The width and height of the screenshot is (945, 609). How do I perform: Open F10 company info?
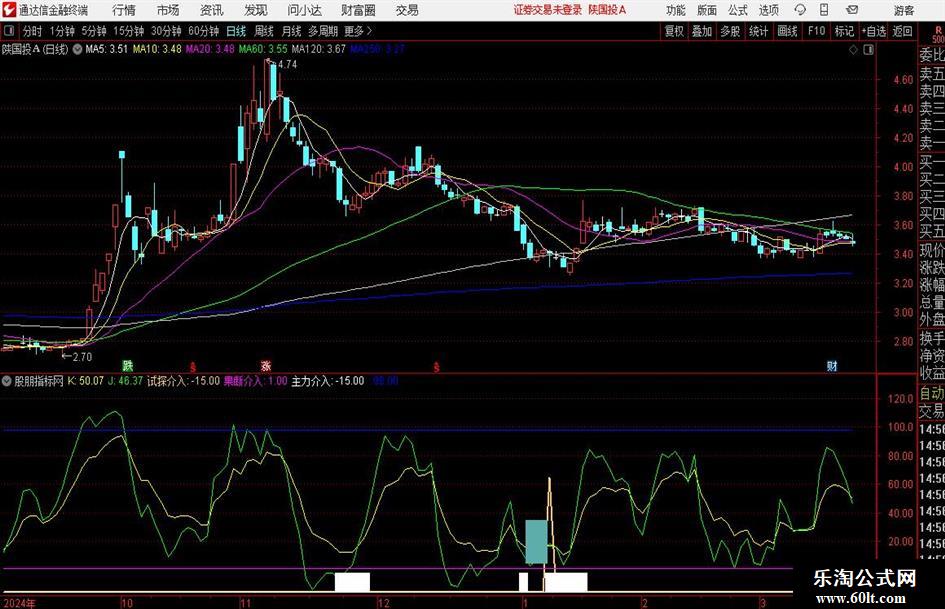point(816,31)
